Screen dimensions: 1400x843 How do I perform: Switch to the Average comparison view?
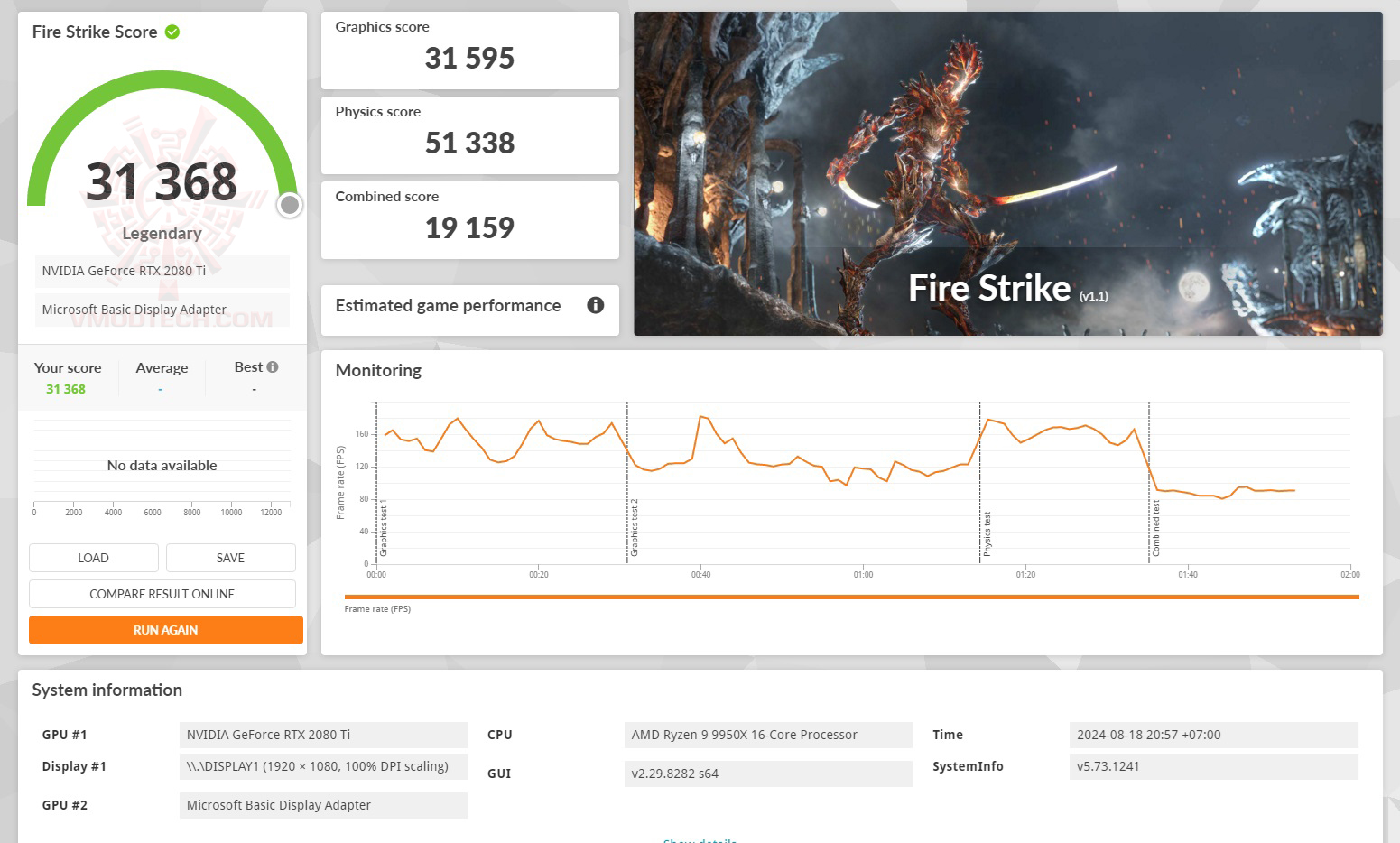(161, 377)
